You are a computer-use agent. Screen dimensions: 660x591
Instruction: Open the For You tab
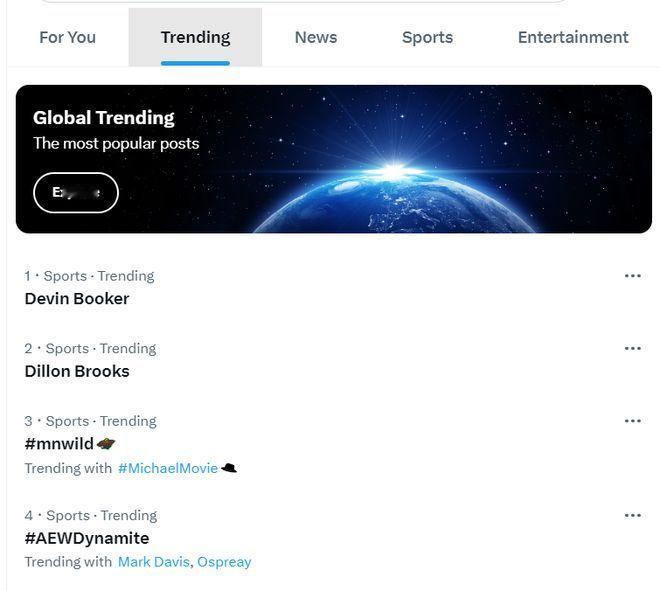(x=67, y=38)
